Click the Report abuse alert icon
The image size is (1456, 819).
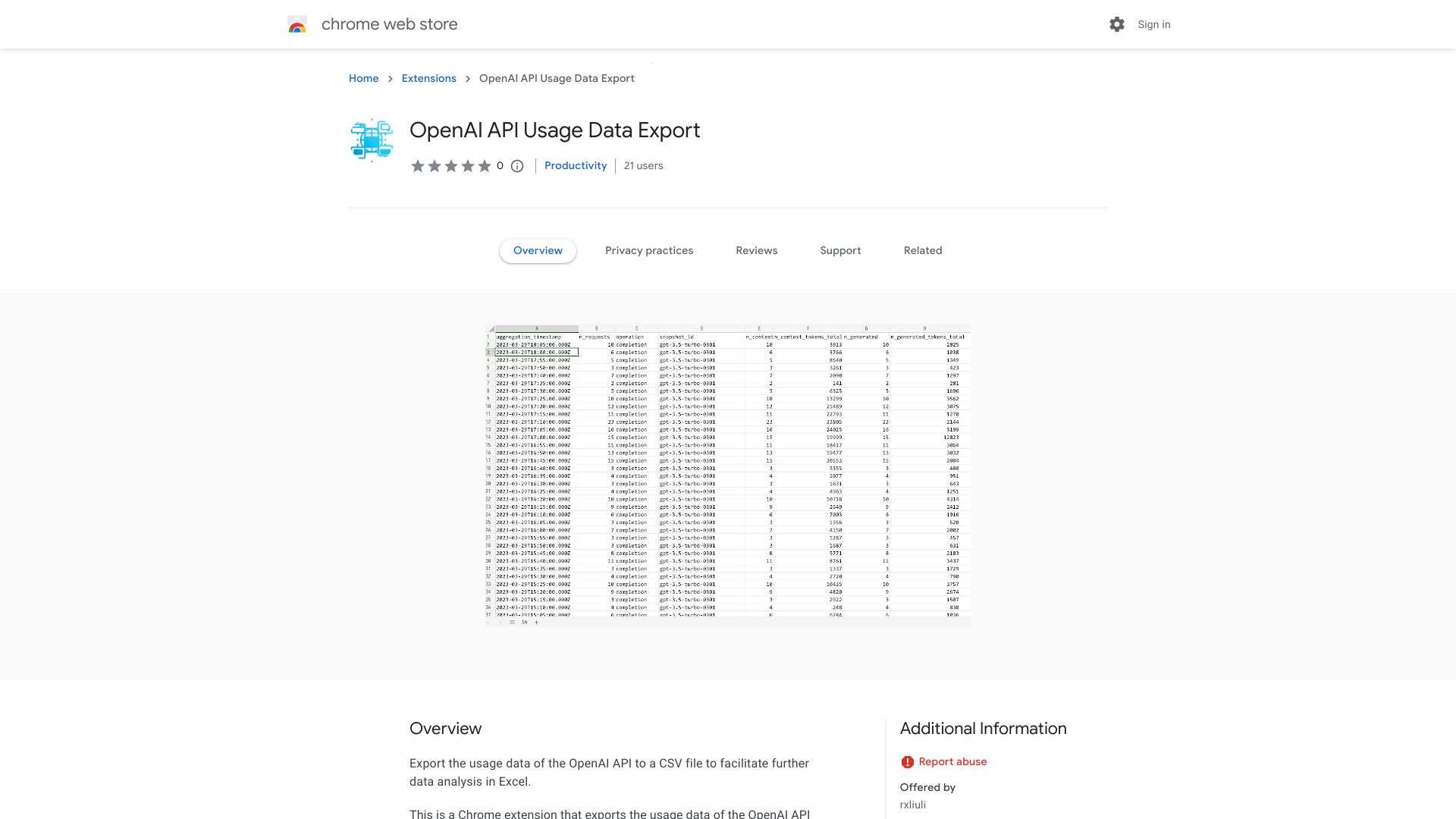908,761
